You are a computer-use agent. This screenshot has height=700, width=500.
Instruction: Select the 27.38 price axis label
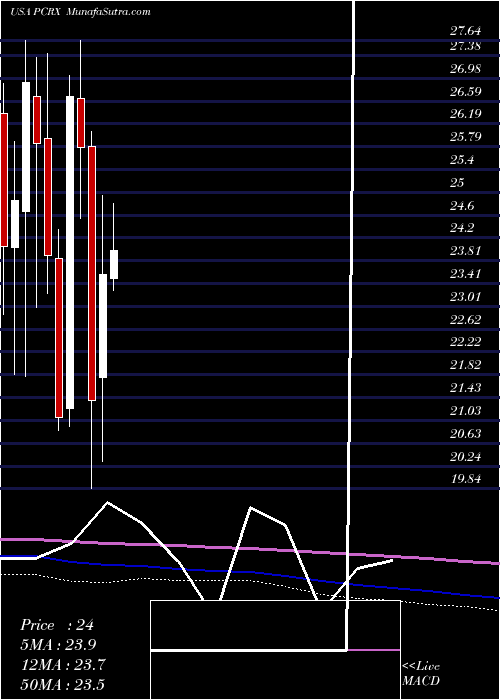click(465, 45)
